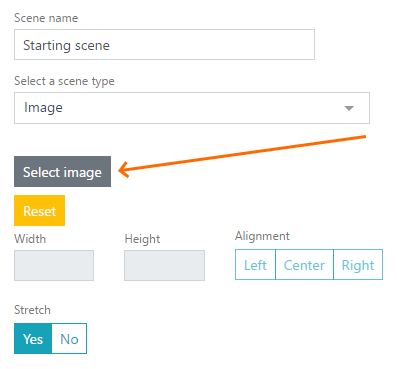Image resolution: width=397 pixels, height=369 pixels.
Task: Click the Select a scene type label
Action: click(64, 81)
